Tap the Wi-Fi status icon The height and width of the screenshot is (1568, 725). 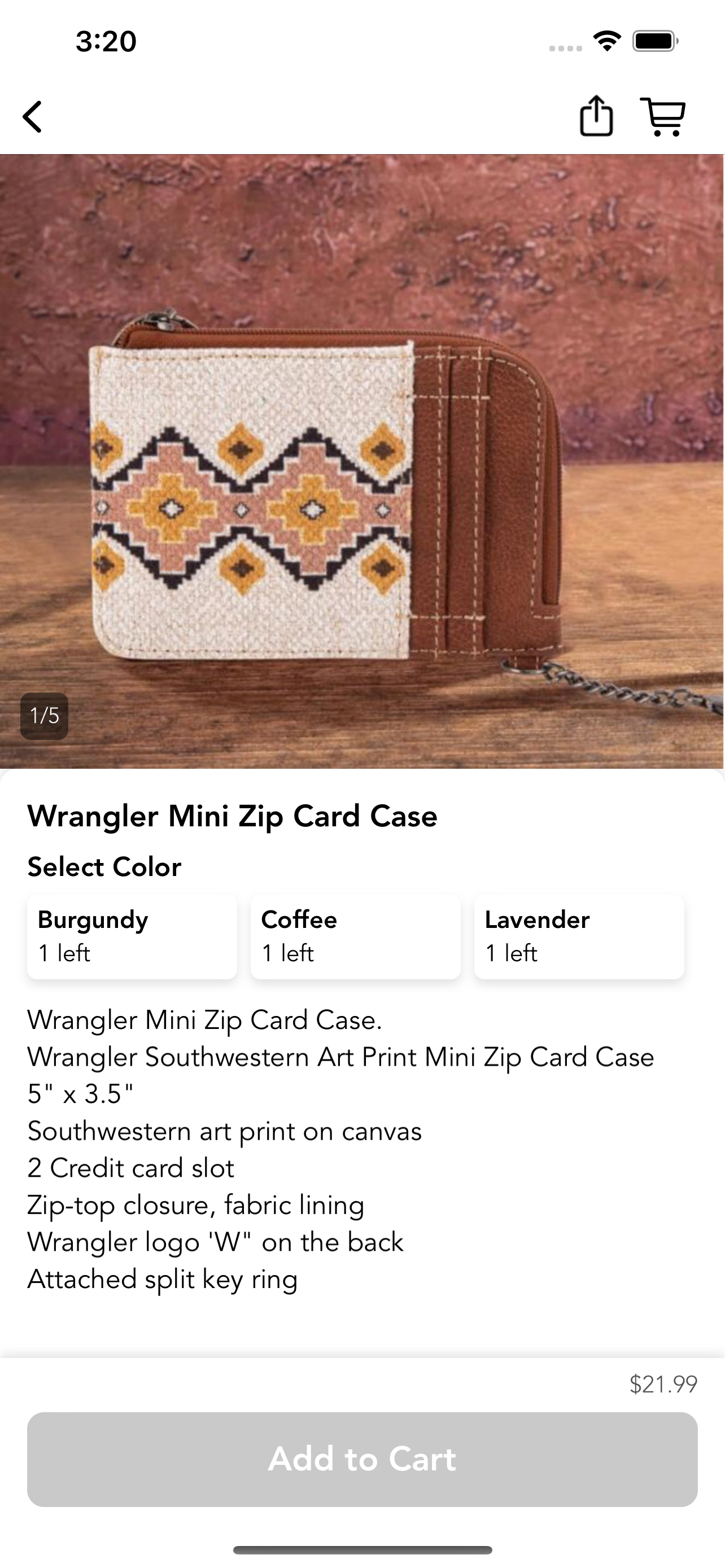coord(607,41)
